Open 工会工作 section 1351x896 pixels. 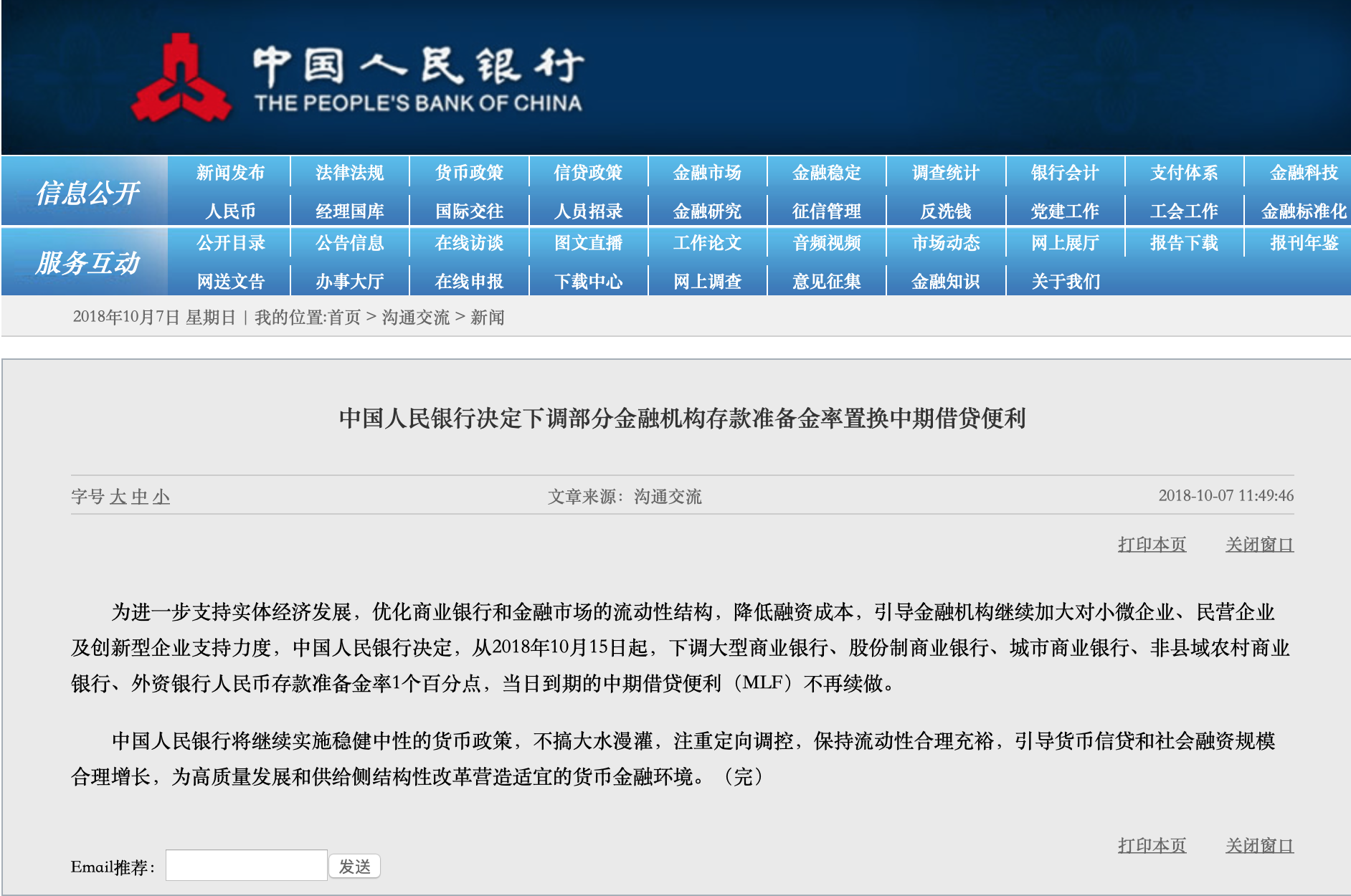pyautogui.click(x=1184, y=211)
